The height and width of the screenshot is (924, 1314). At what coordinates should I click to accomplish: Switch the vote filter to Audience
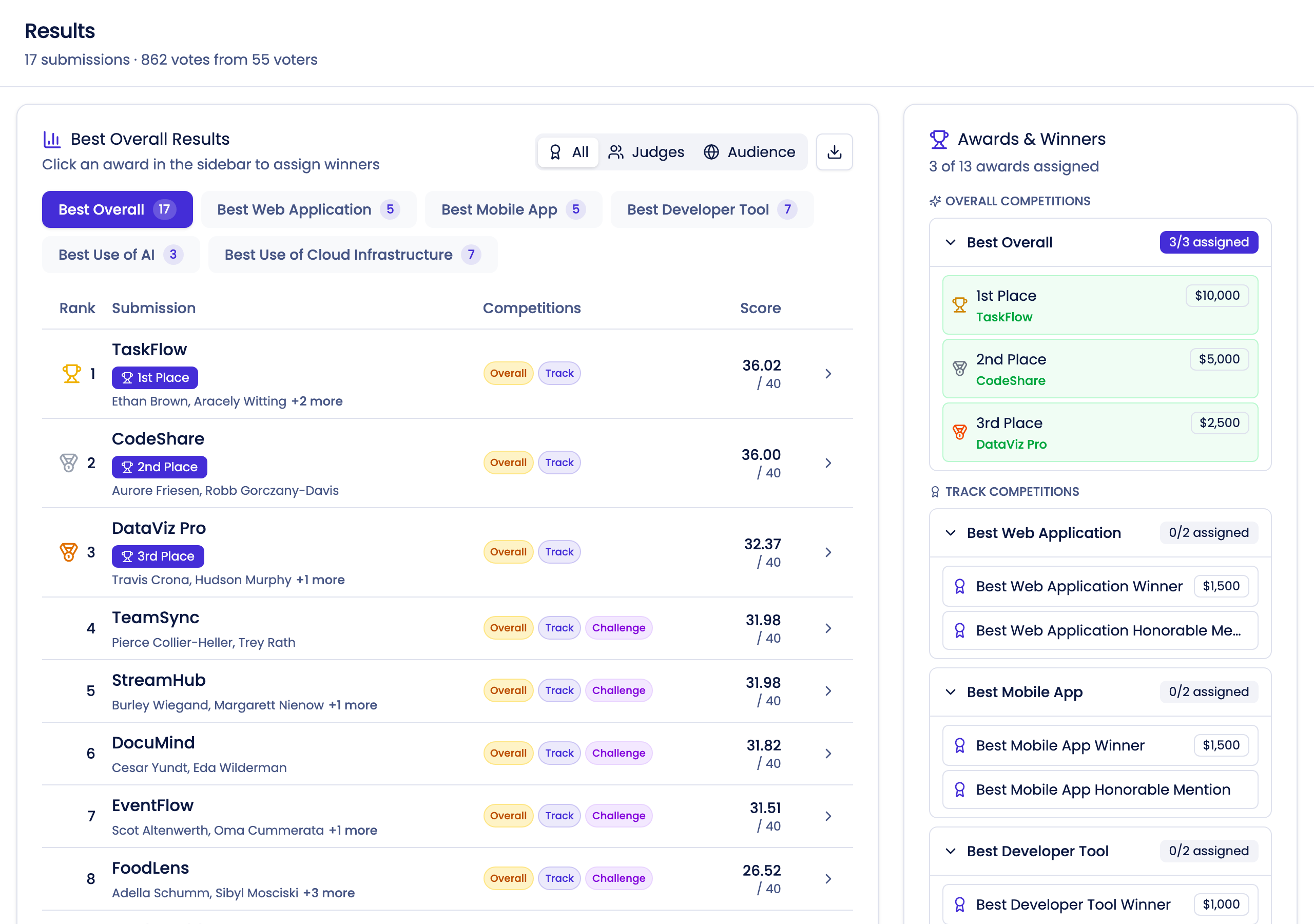coord(749,152)
